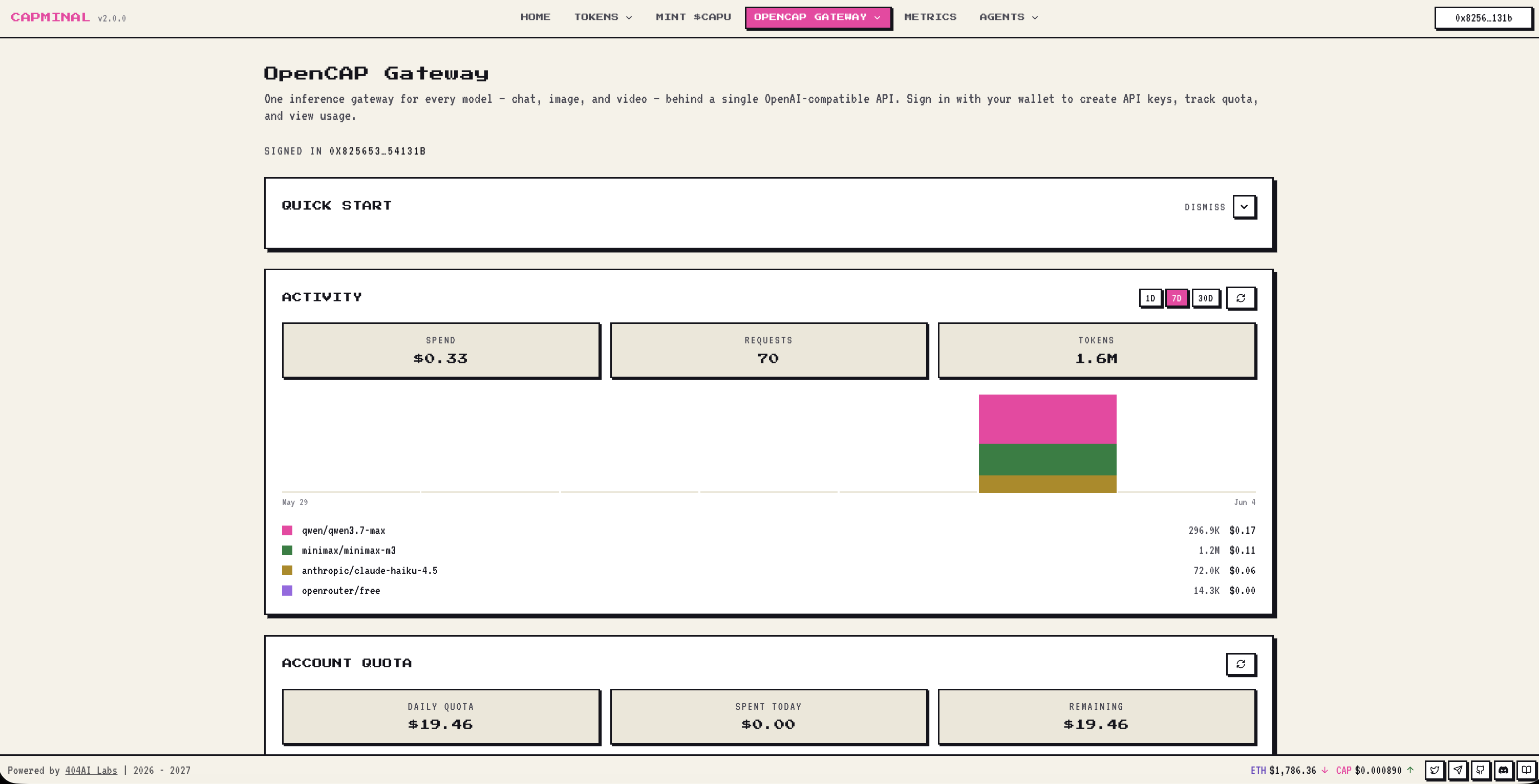Click the 72.0K token count
This screenshot has height=784, width=1539.
tap(1206, 571)
